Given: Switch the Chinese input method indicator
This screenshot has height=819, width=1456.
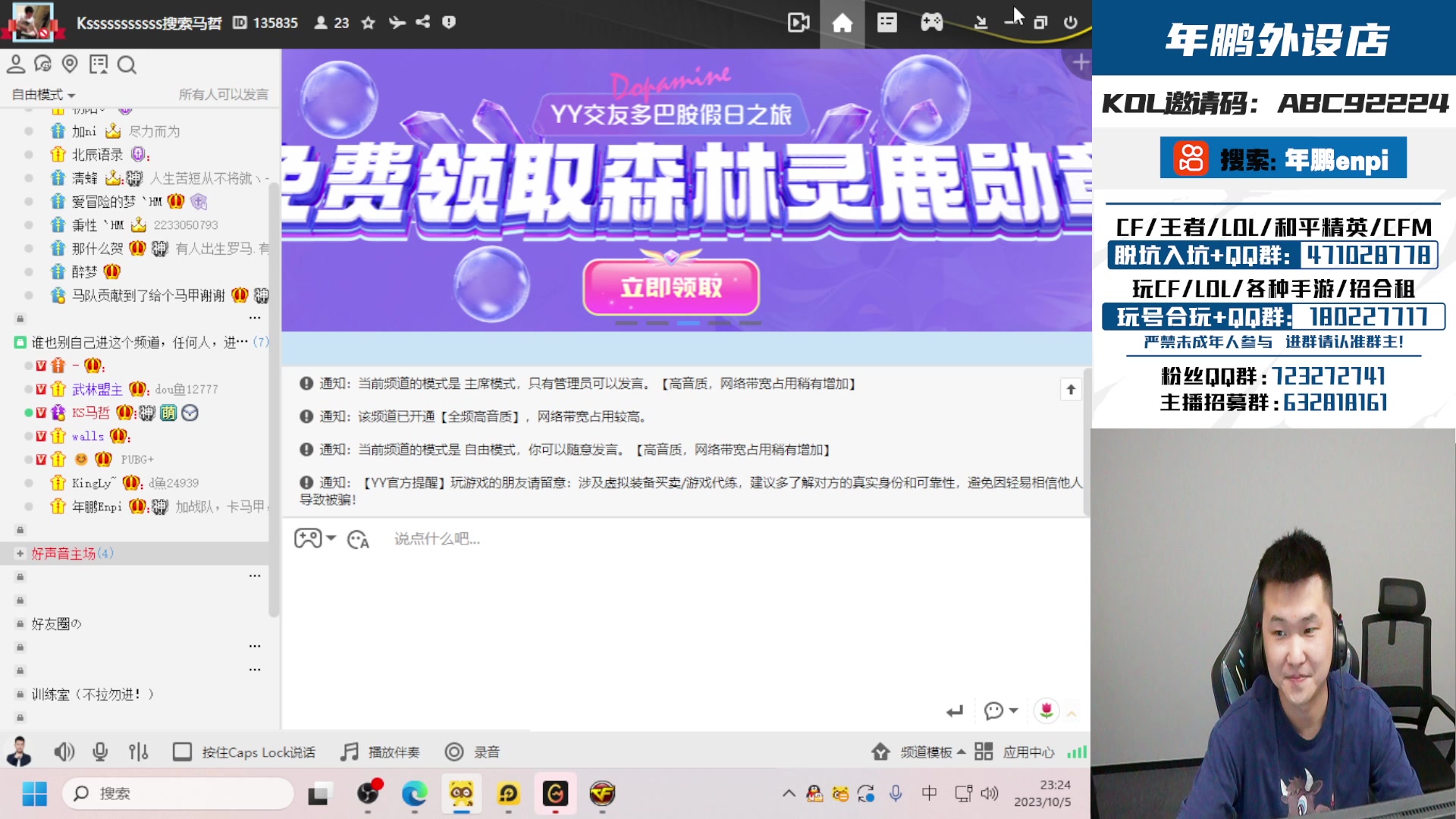Looking at the screenshot, I should pyautogui.click(x=929, y=794).
